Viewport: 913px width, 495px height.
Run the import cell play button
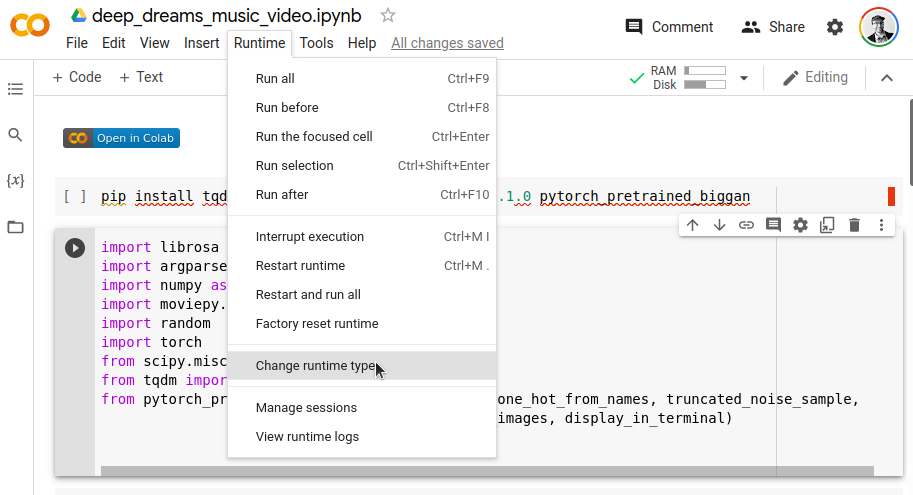pos(75,248)
